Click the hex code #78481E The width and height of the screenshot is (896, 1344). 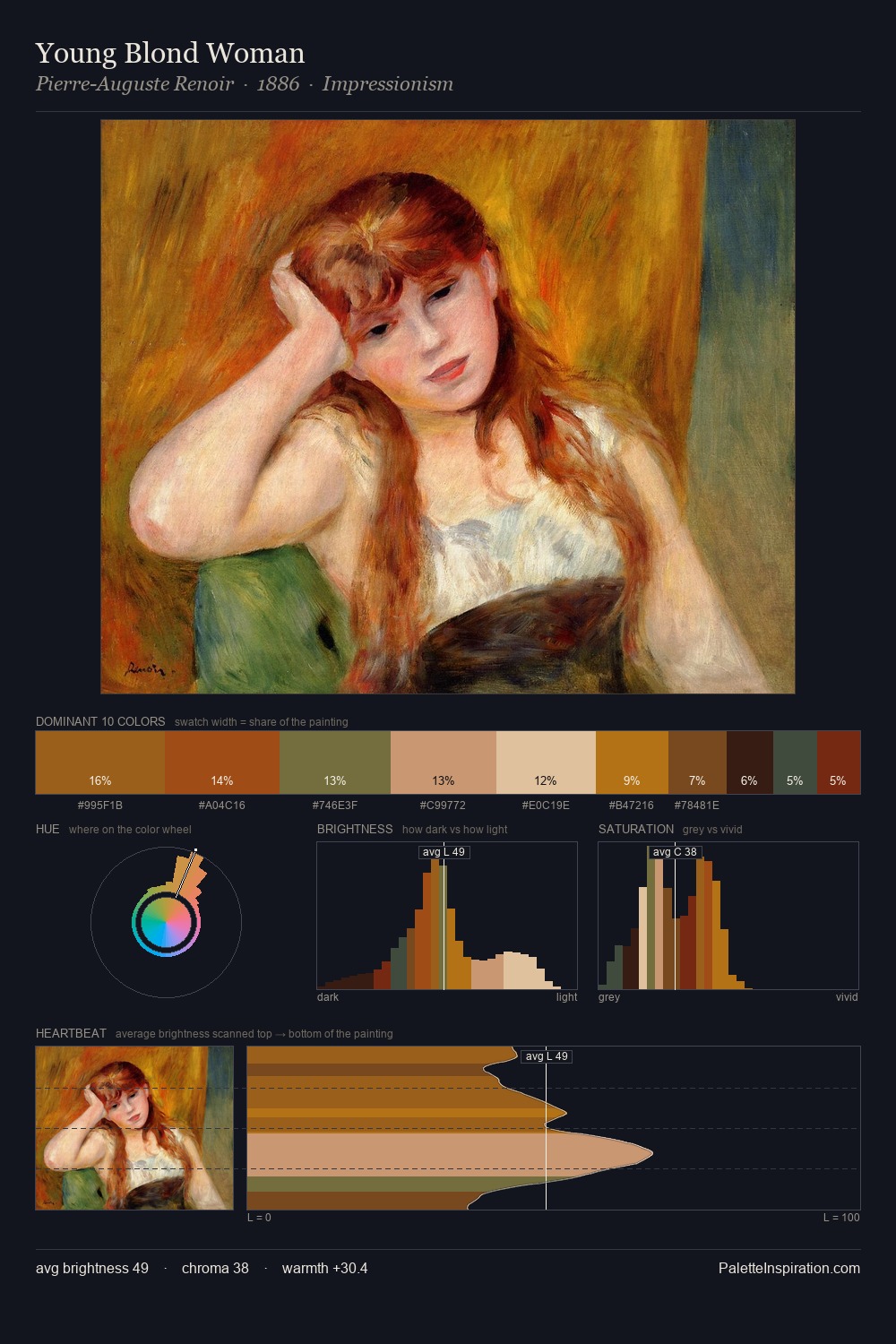pos(697,806)
